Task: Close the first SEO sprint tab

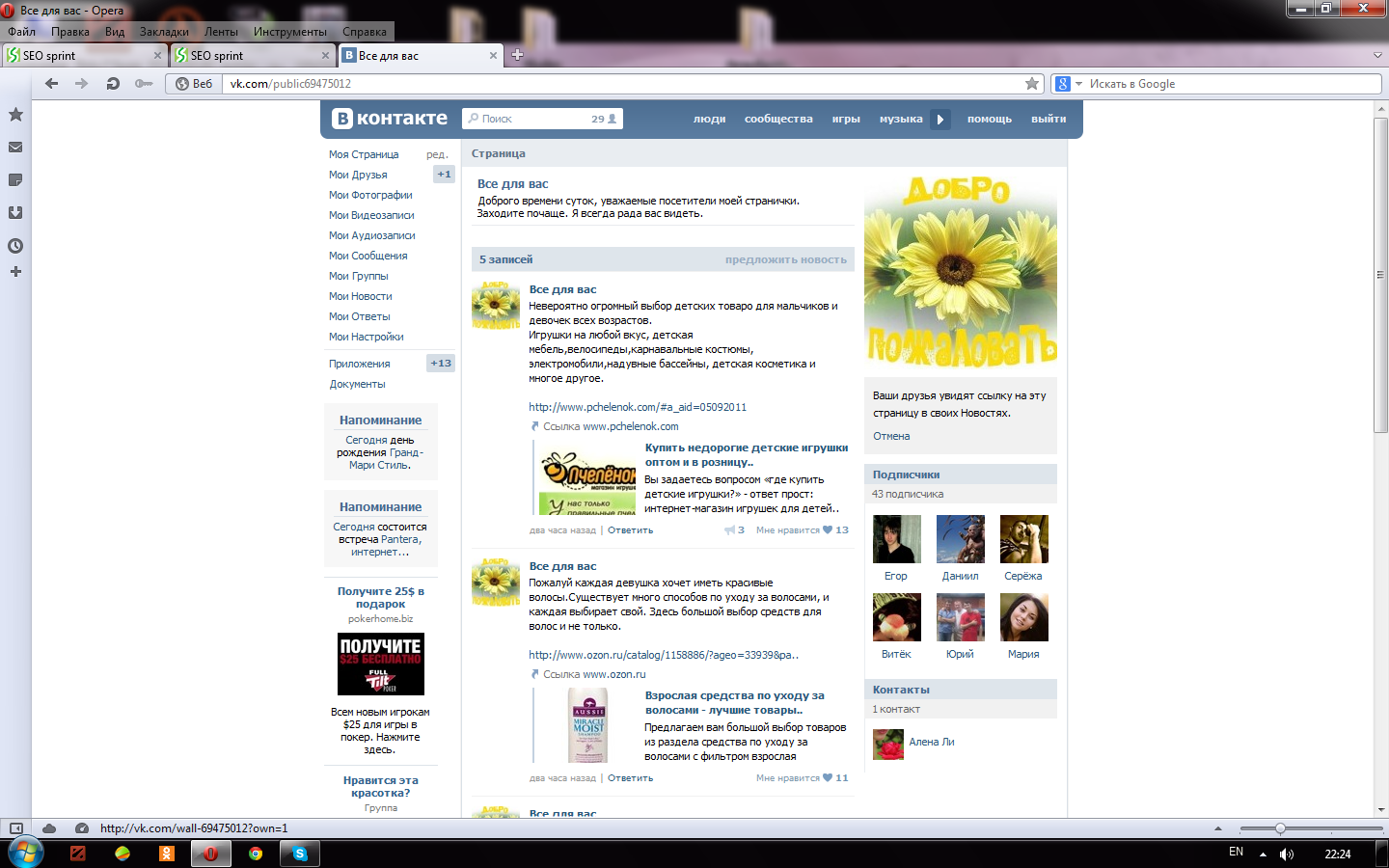Action: (158, 56)
